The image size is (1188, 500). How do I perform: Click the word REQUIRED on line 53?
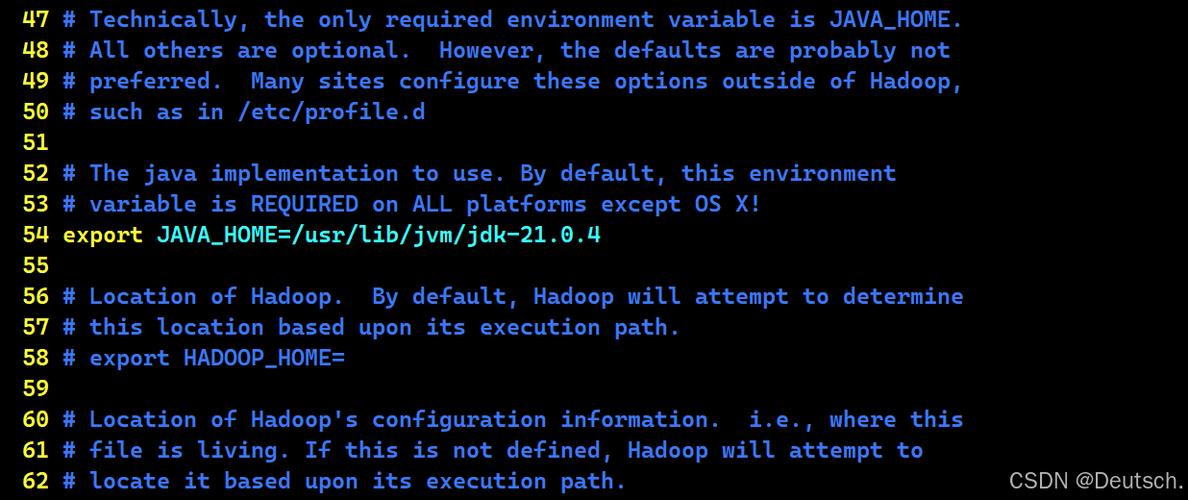tap(304, 204)
